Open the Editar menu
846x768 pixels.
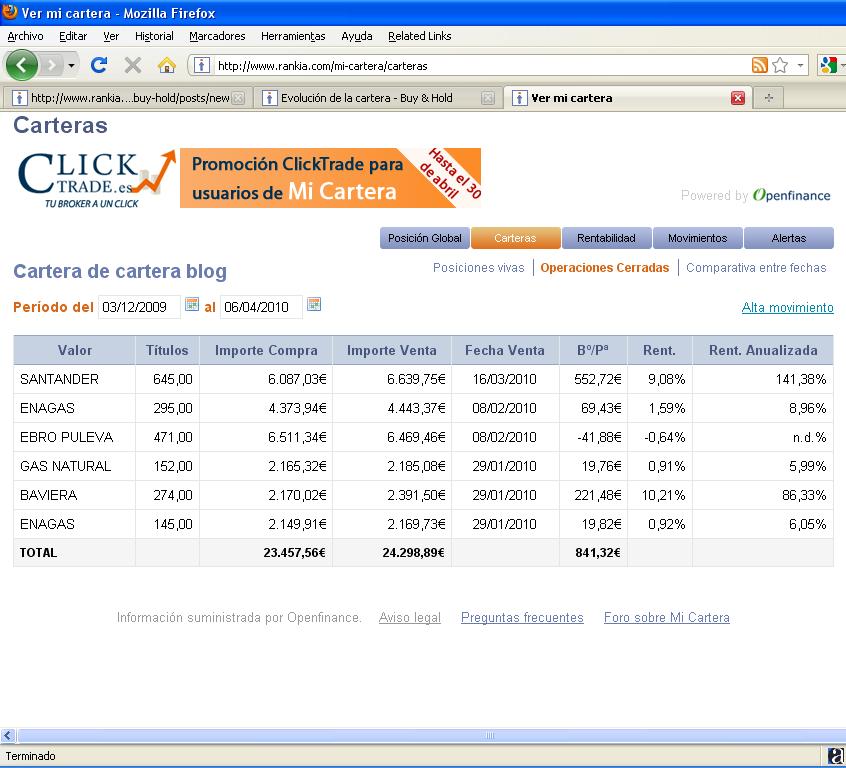(73, 36)
